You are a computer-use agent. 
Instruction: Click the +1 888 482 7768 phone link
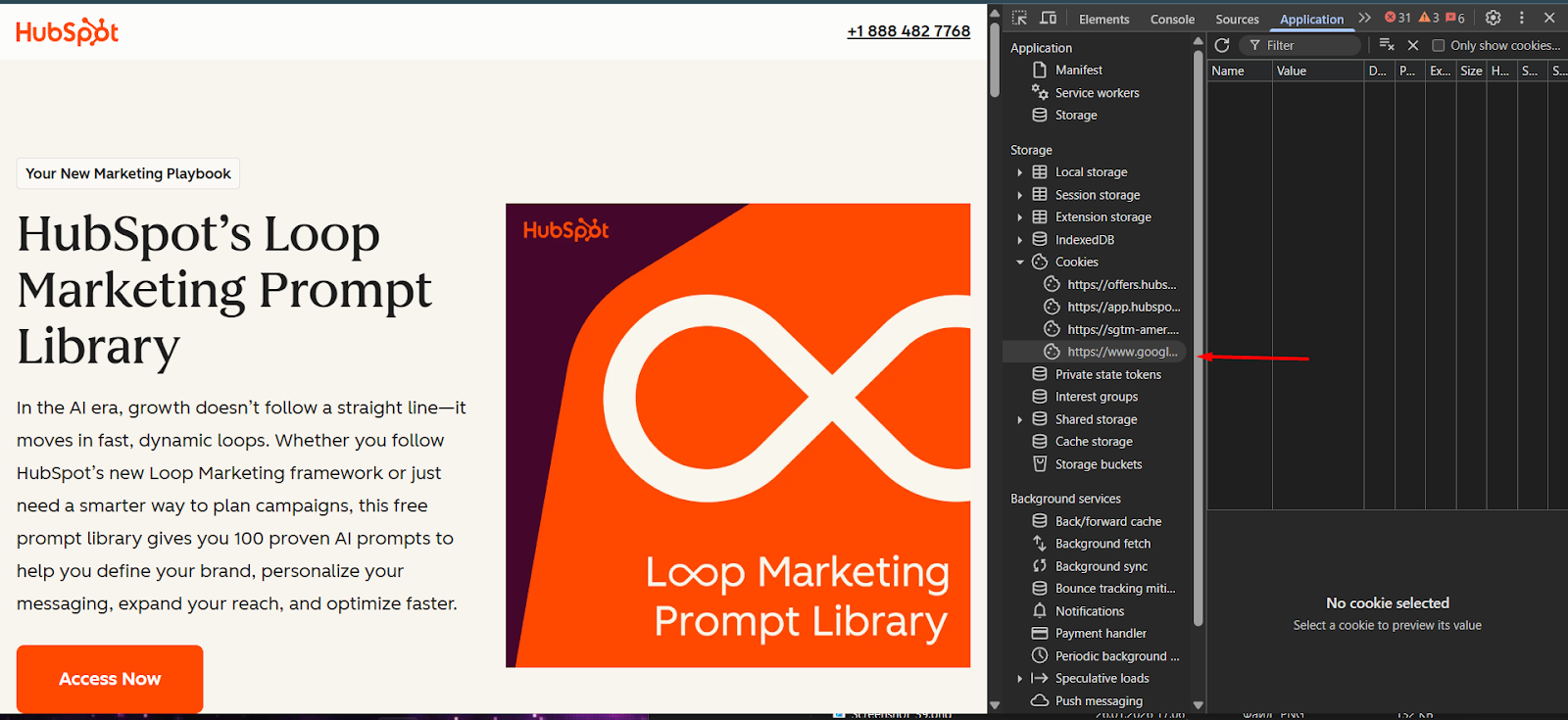pos(908,31)
